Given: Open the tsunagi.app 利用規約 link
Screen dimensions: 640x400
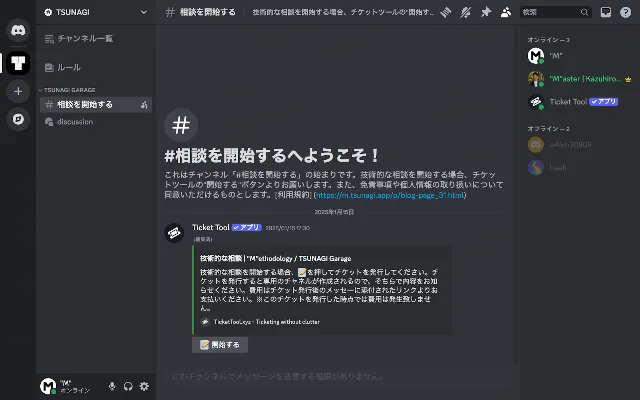Looking at the screenshot, I should pos(390,195).
